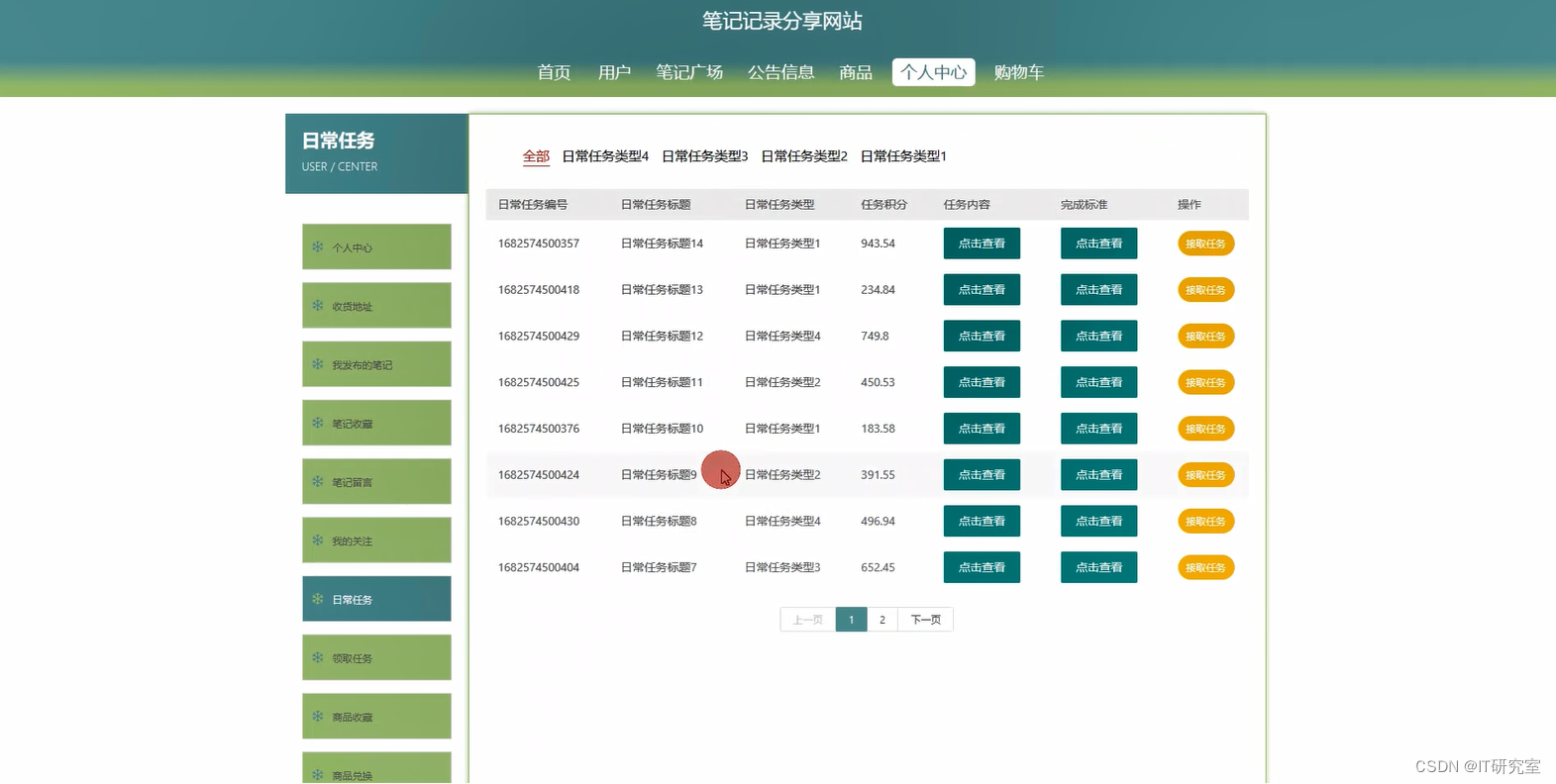Screen dimensions: 1556x784
Task: Go to 首页 in the top navigation
Action: [554, 72]
